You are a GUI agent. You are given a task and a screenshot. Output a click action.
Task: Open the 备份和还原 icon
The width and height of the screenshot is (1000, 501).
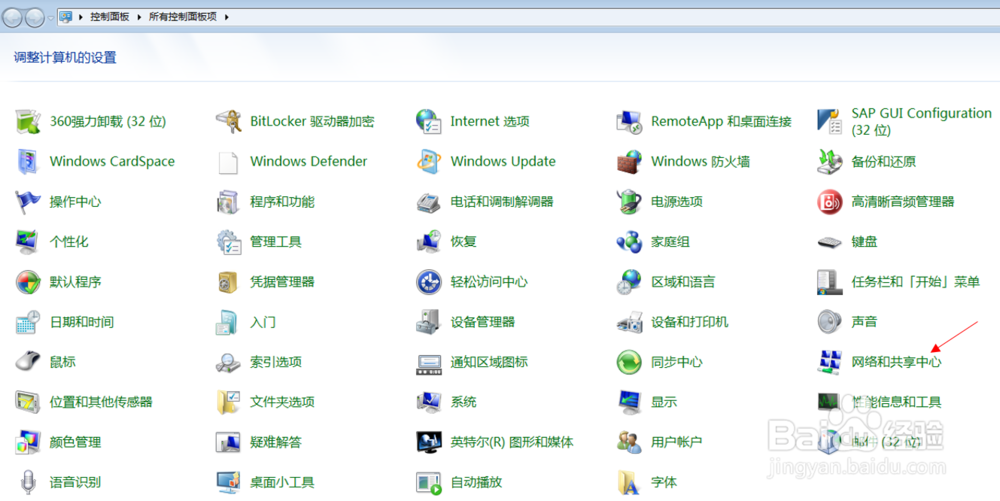coord(829,161)
